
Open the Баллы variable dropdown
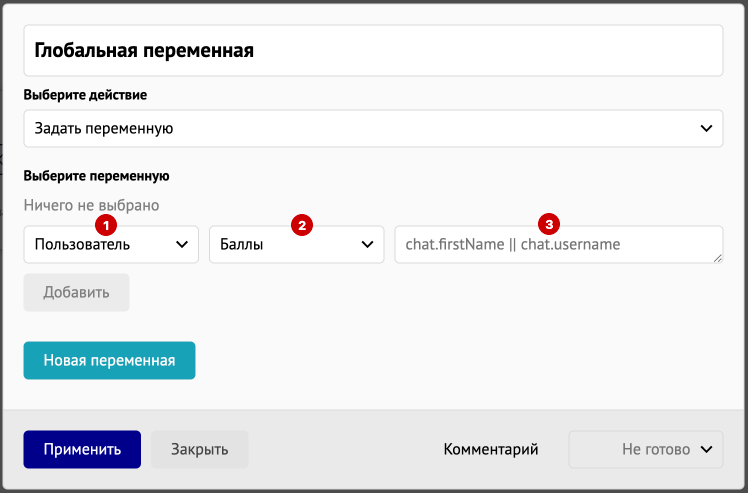[x=297, y=244]
